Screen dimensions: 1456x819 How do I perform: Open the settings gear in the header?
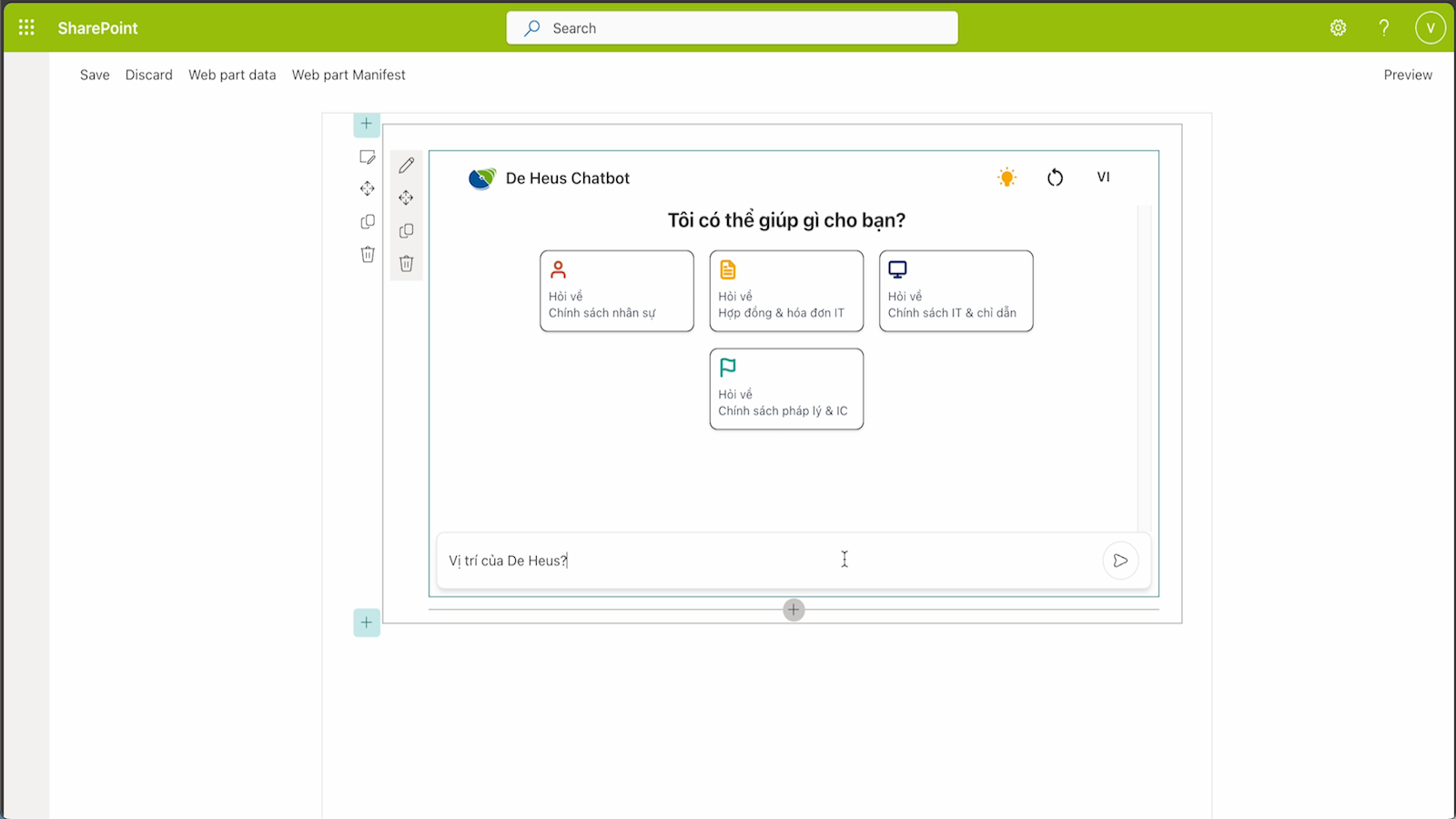pos(1338,28)
